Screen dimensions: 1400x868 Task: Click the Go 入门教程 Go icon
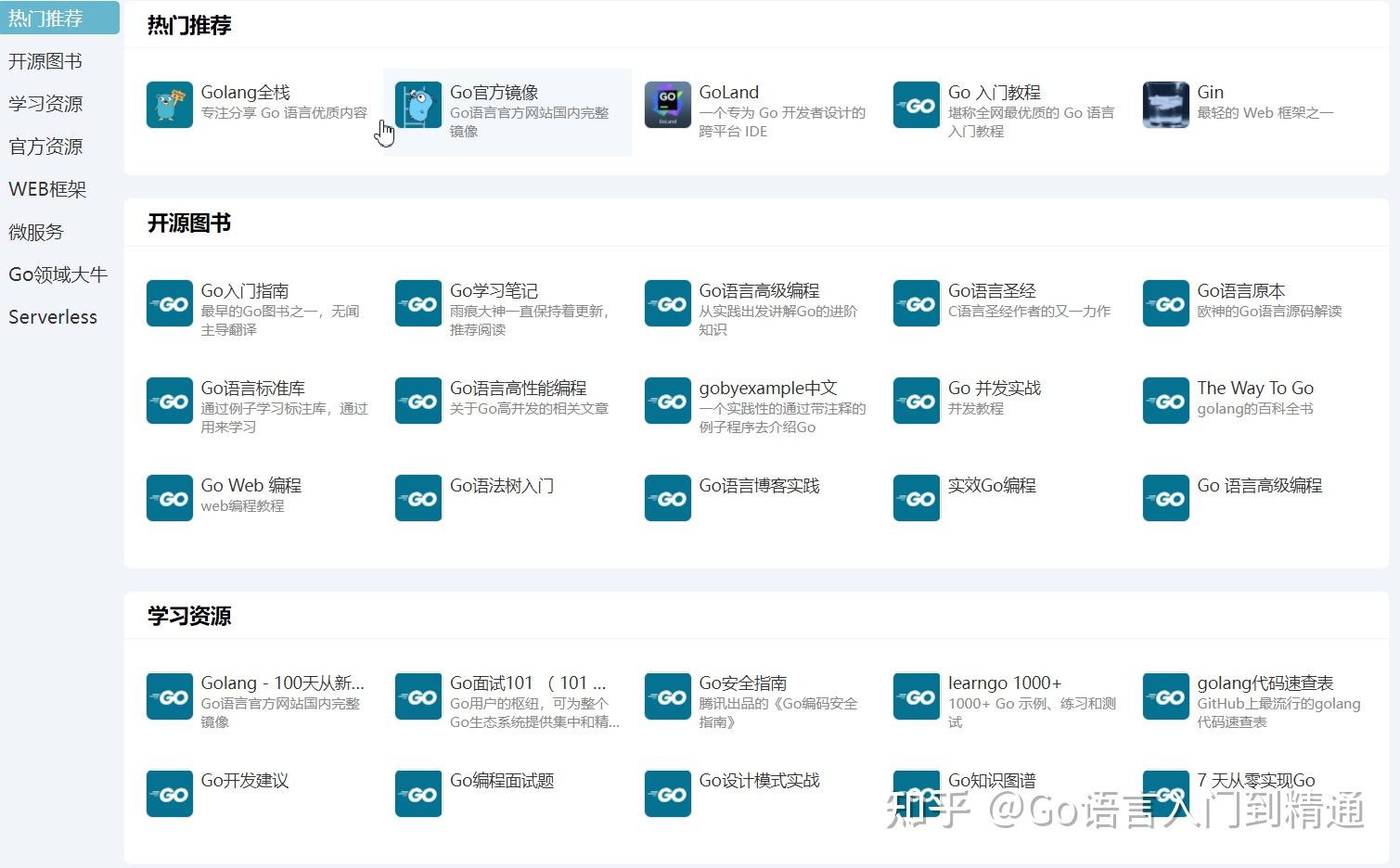(x=916, y=105)
